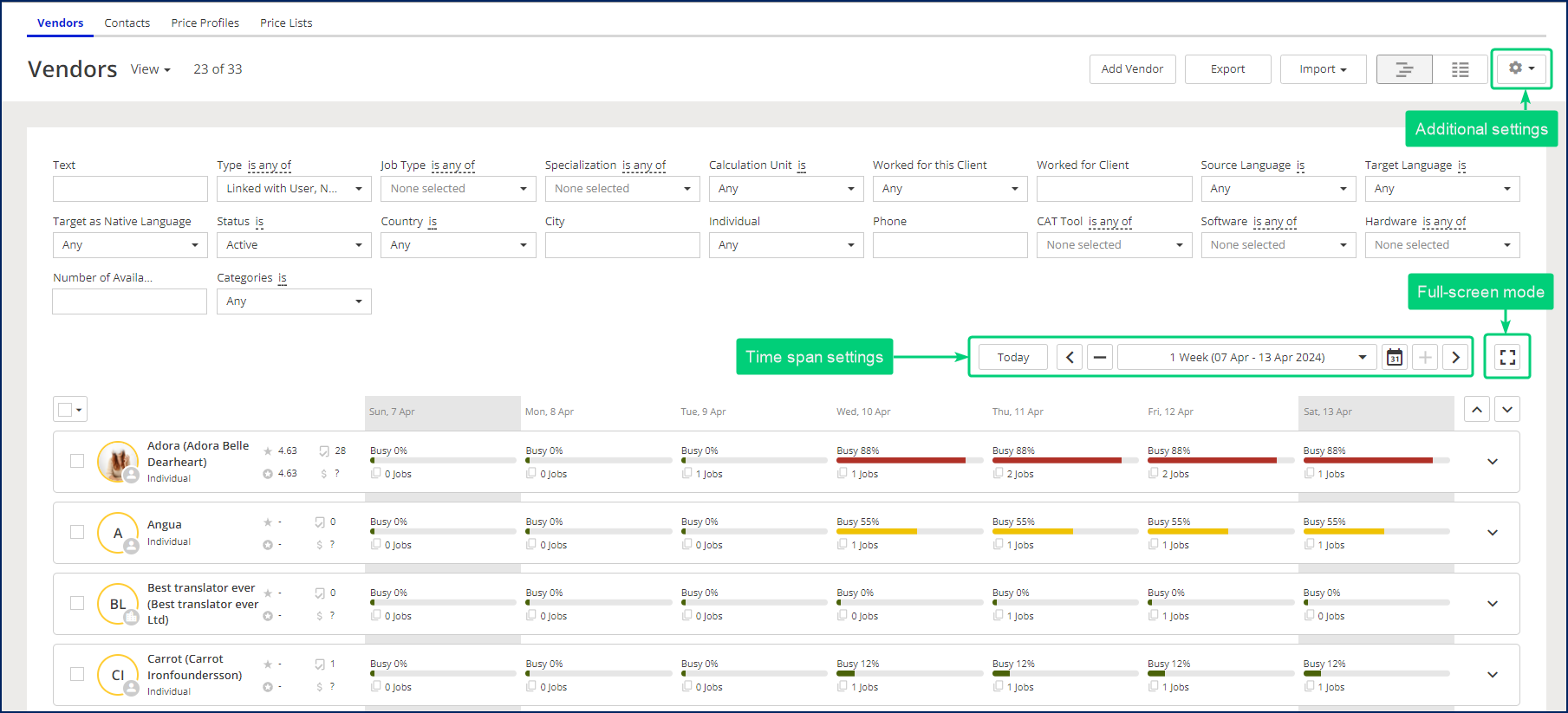1568x713 pixels.
Task: Click Angua's Busy 55% bar on Thu 11 Apr
Action: click(x=1065, y=531)
